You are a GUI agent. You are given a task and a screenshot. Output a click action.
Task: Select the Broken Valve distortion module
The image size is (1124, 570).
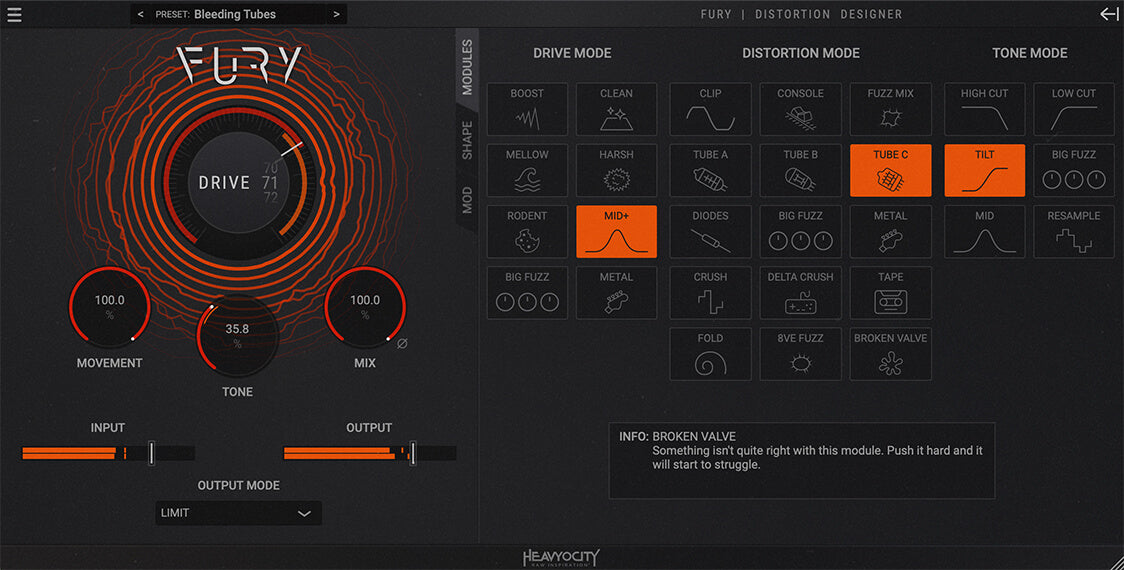click(x=890, y=354)
